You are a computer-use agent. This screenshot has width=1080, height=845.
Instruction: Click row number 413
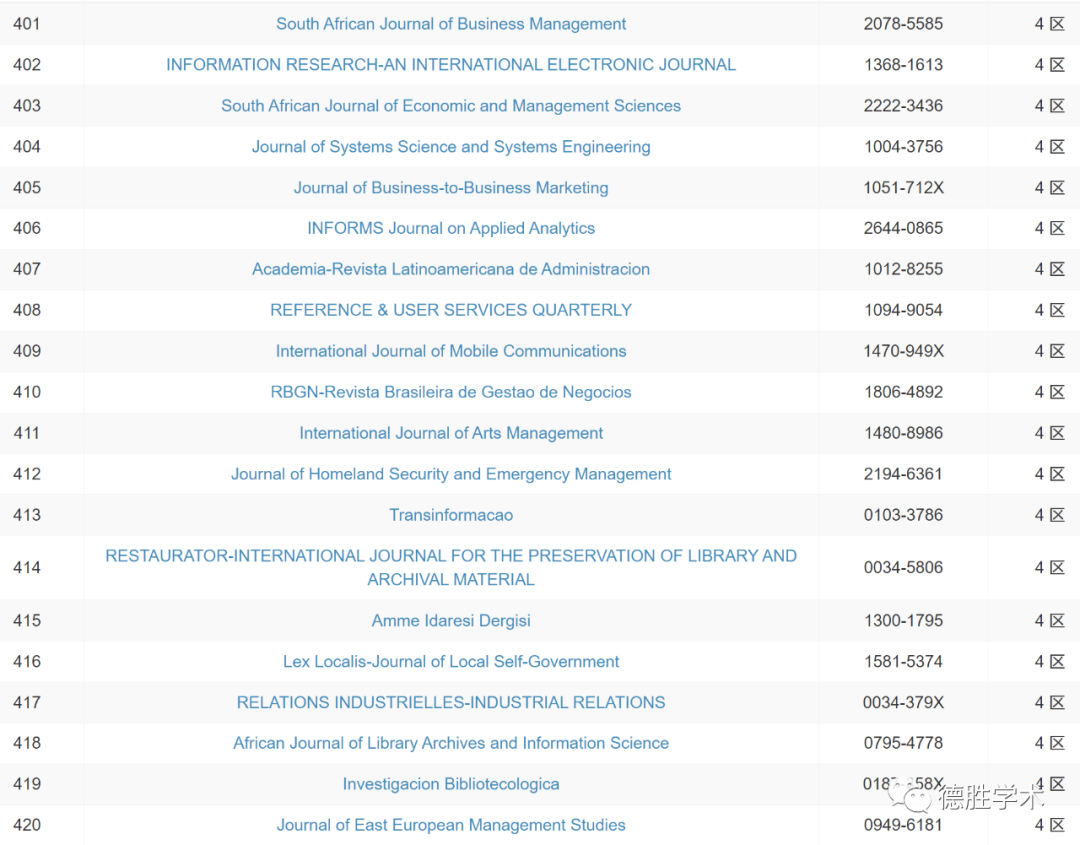point(27,514)
